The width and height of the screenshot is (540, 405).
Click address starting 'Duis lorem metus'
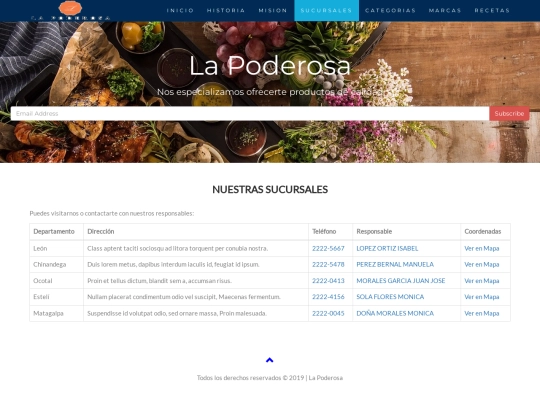pos(173,264)
